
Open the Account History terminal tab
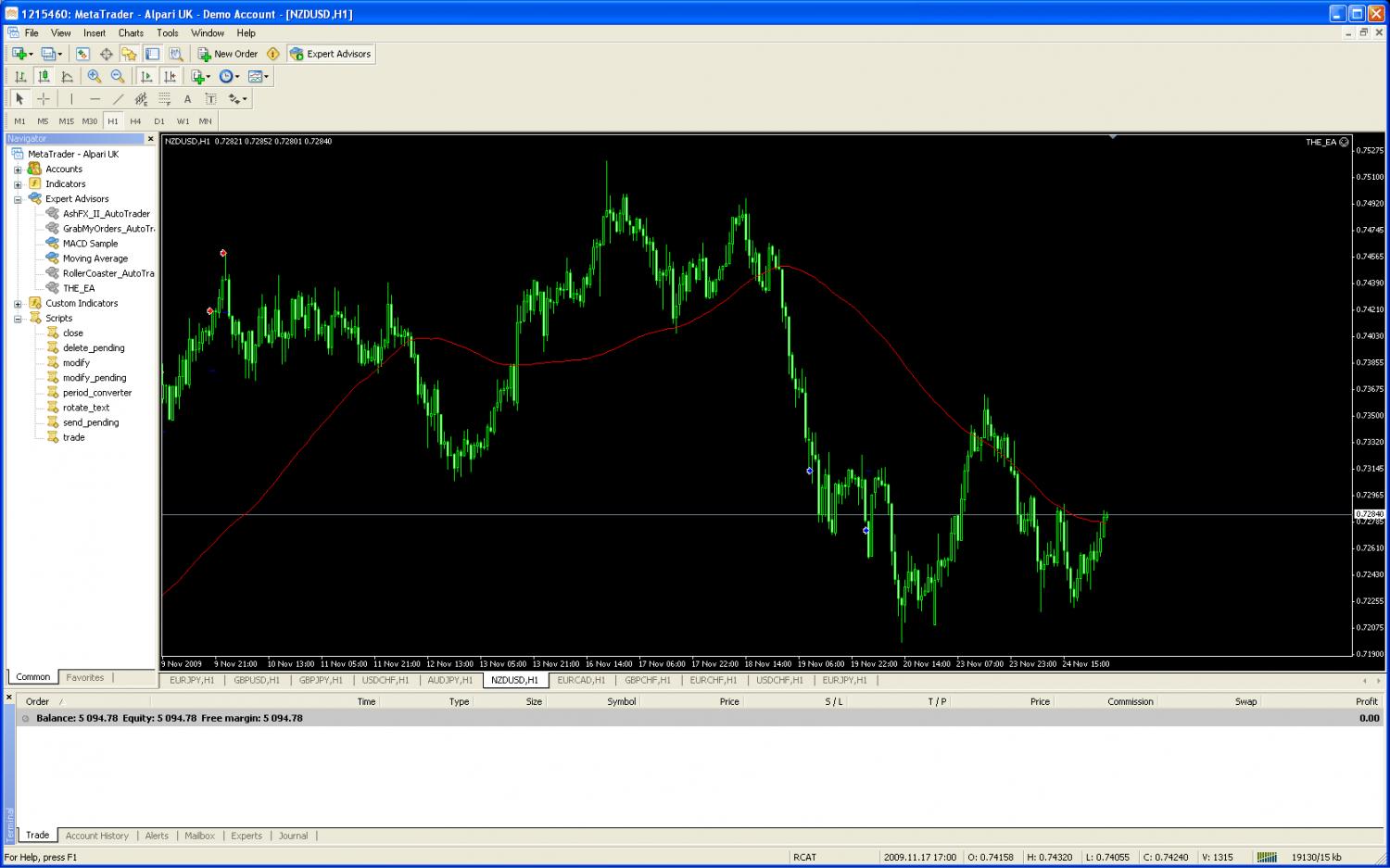pyautogui.click(x=96, y=836)
